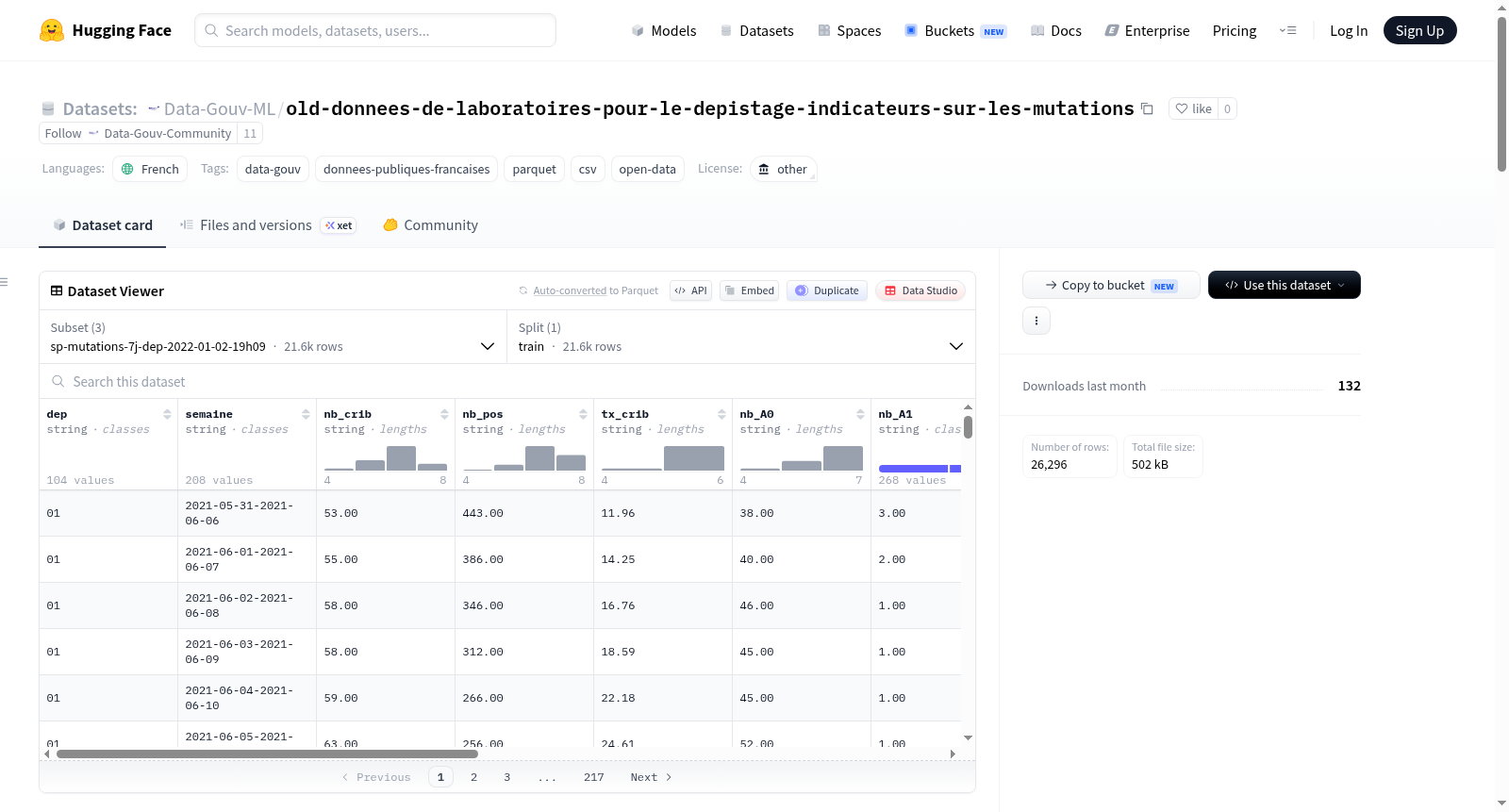Click the table vertical scrollbar thumb
This screenshot has height=812, width=1509.
pos(968,427)
